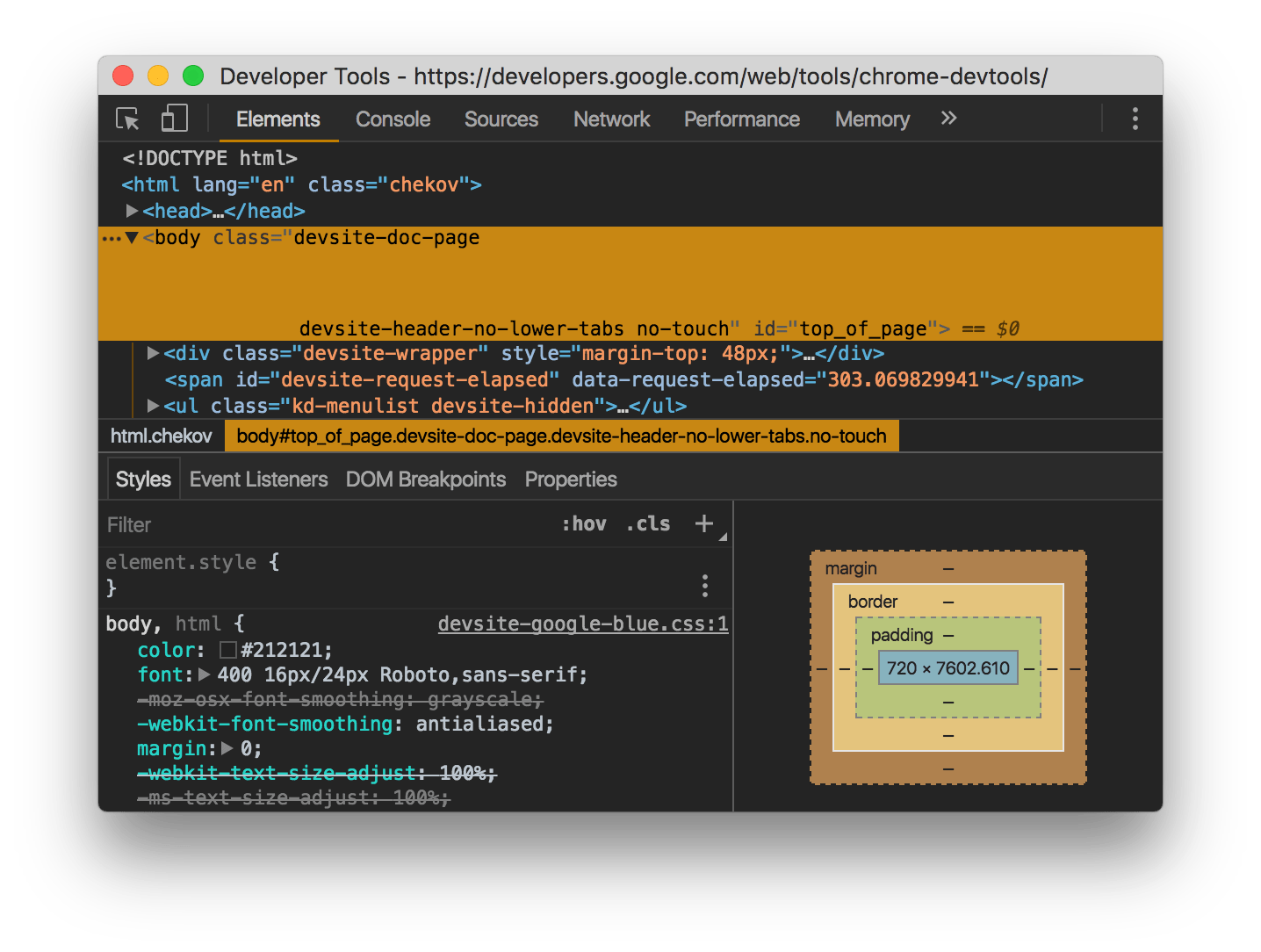
Task: Add a new style rule with the plus icon
Action: 703,523
